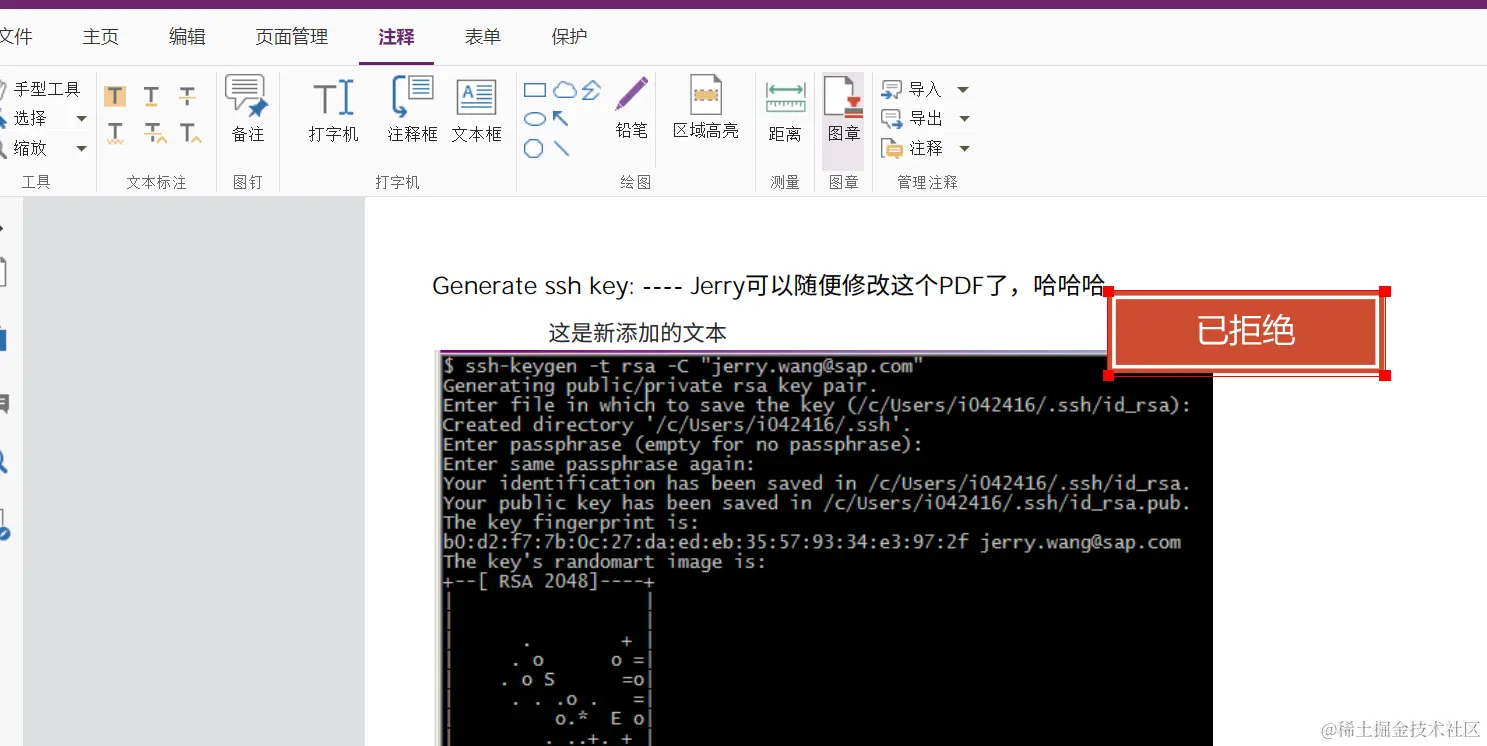1487x746 pixels.
Task: Select the Cloud drawing shape
Action: (564, 90)
